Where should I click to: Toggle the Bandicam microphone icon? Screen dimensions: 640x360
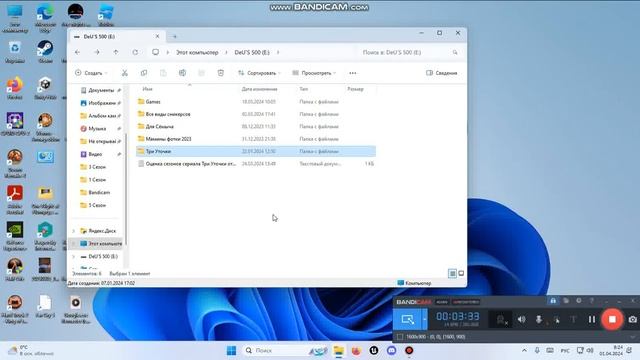pos(539,320)
